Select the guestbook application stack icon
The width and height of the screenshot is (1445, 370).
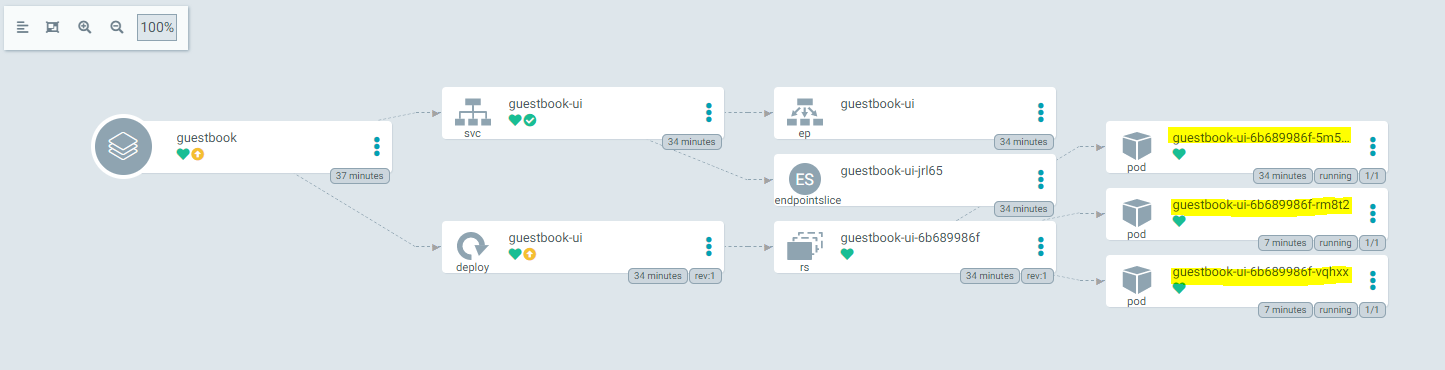[122, 147]
